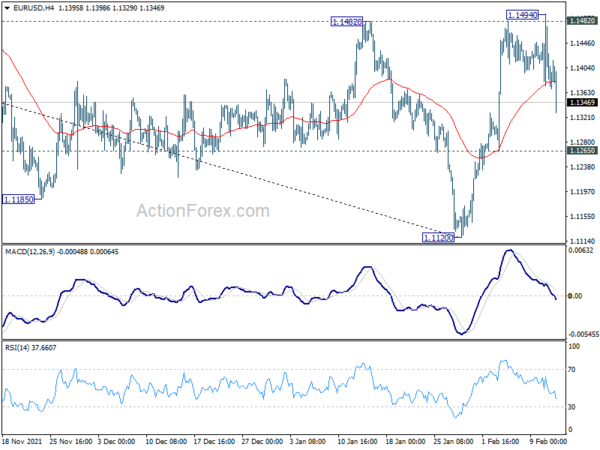This screenshot has height=450, width=600.
Task: Select the RSI(14) 37.6607 indicator label
Action: pos(31,348)
